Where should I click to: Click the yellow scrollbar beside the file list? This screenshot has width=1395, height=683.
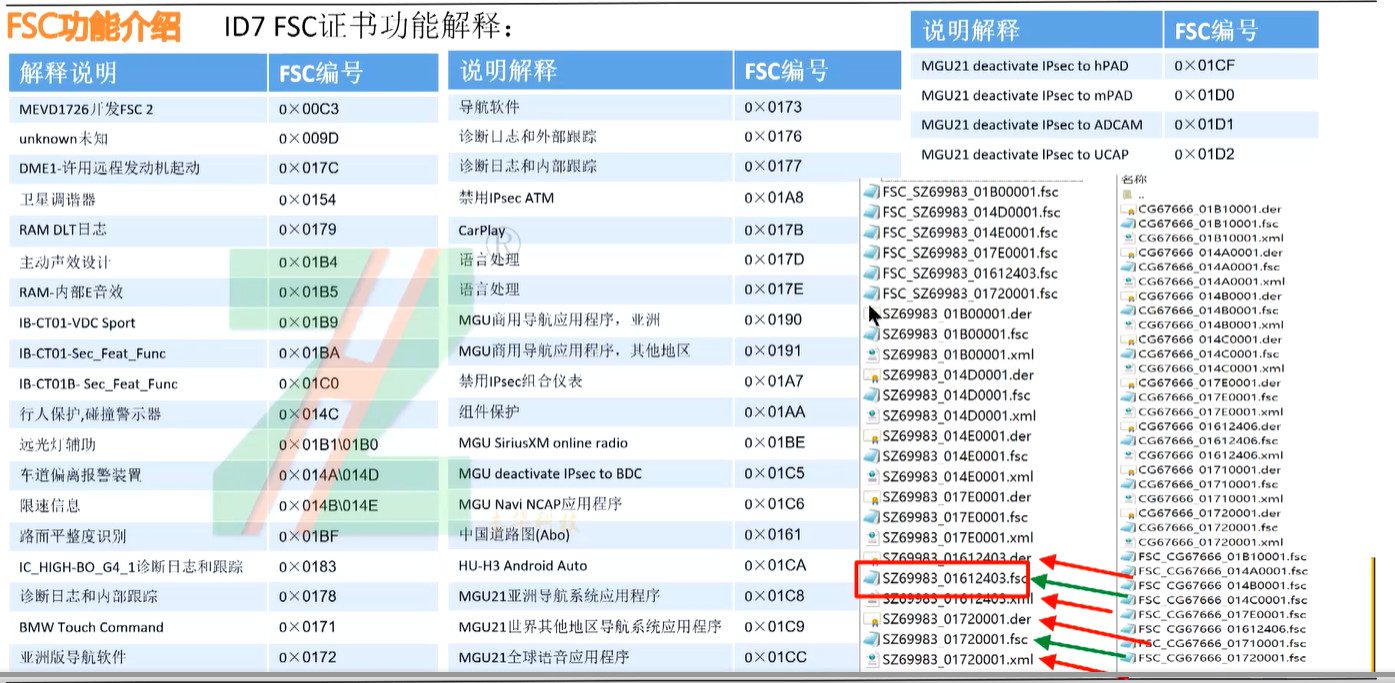click(1374, 614)
